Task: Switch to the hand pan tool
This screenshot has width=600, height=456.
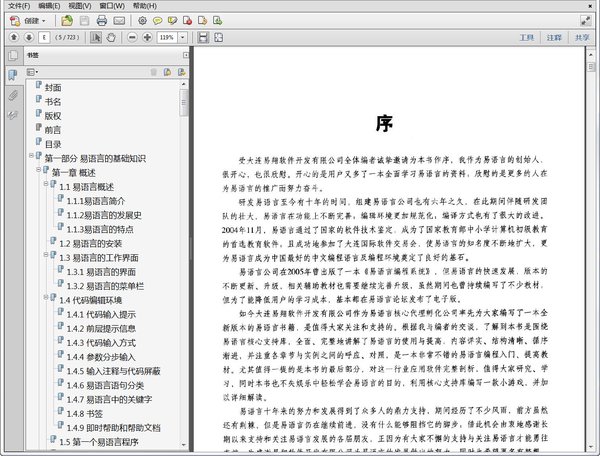Action: coord(111,37)
